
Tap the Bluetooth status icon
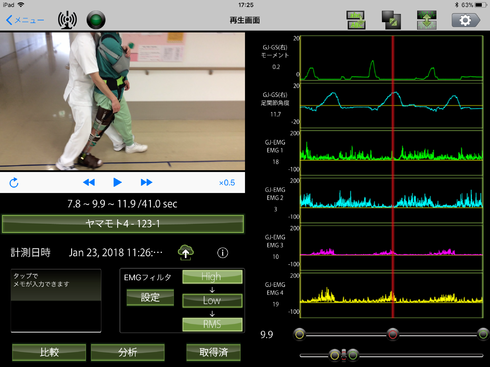457,5
